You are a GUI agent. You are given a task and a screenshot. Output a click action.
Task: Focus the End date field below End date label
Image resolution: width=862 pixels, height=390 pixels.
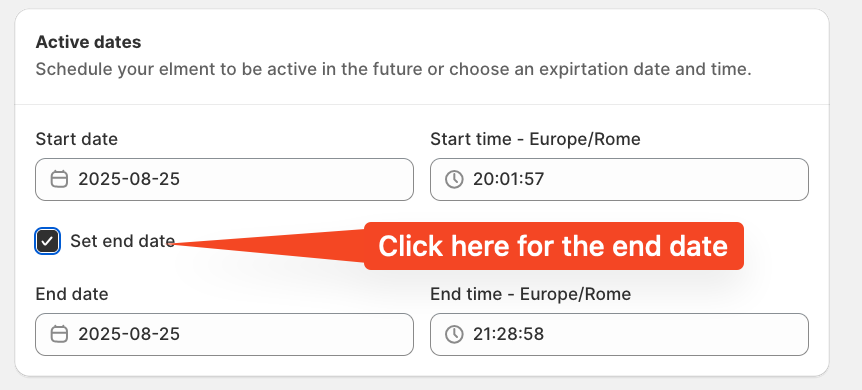point(224,334)
